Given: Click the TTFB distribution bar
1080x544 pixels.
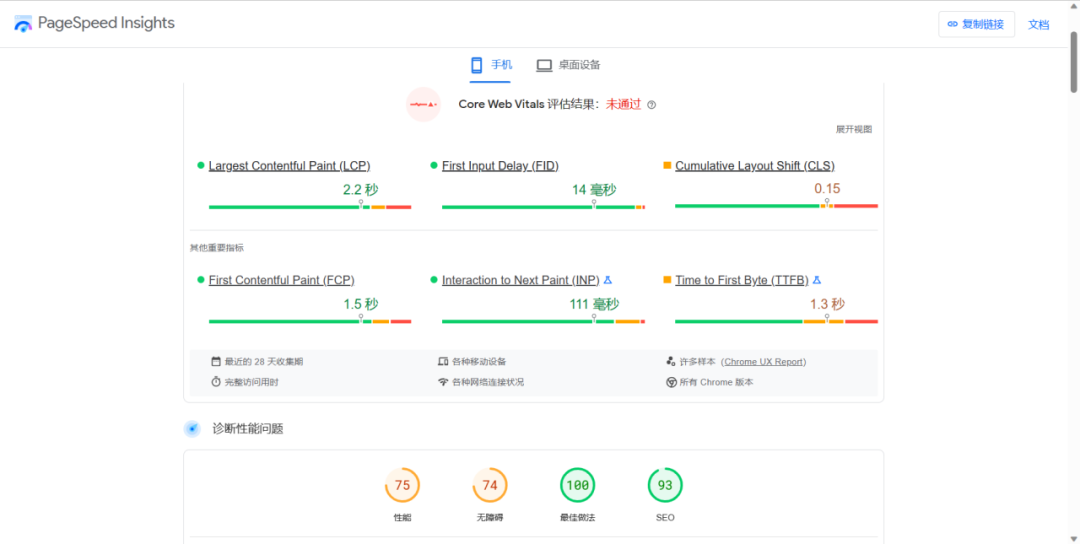Looking at the screenshot, I should coord(776,321).
